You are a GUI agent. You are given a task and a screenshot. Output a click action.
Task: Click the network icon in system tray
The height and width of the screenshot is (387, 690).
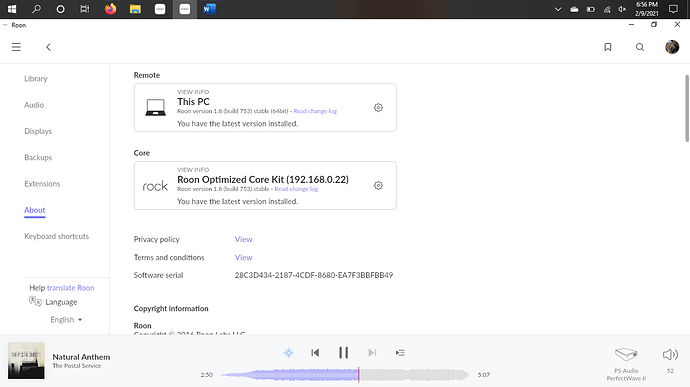[607, 9]
